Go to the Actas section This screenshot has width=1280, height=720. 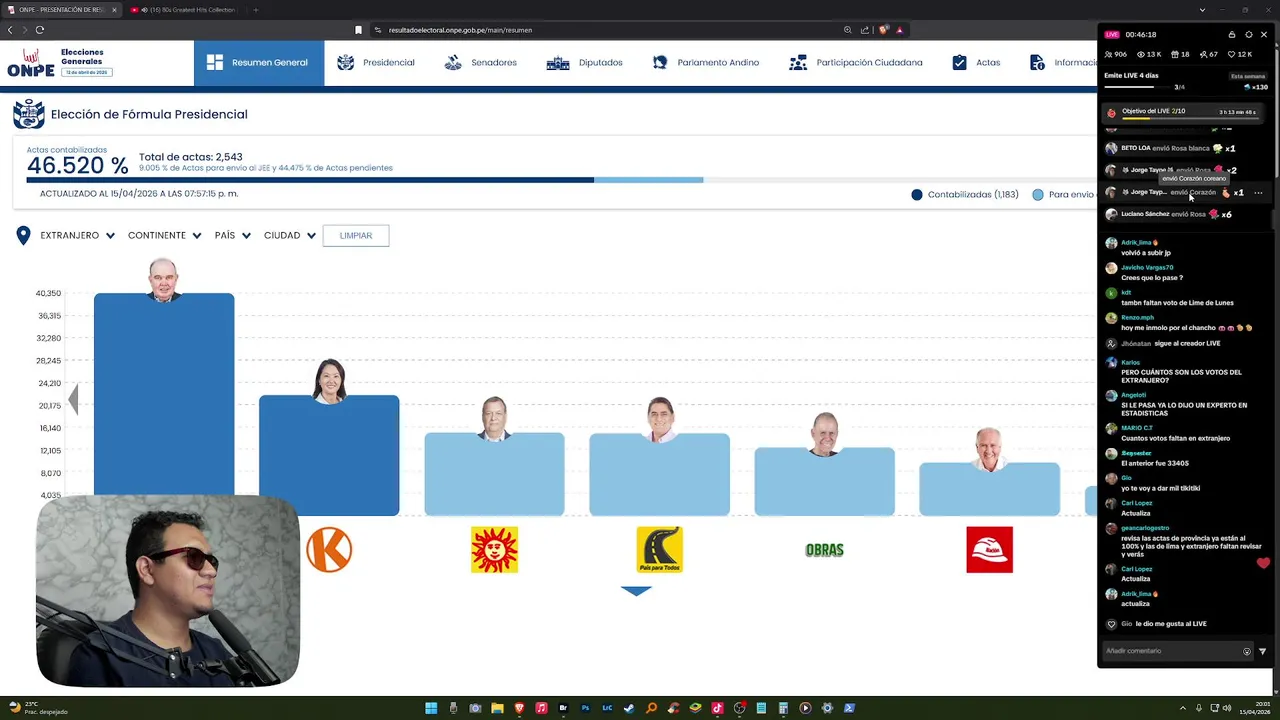(976, 63)
